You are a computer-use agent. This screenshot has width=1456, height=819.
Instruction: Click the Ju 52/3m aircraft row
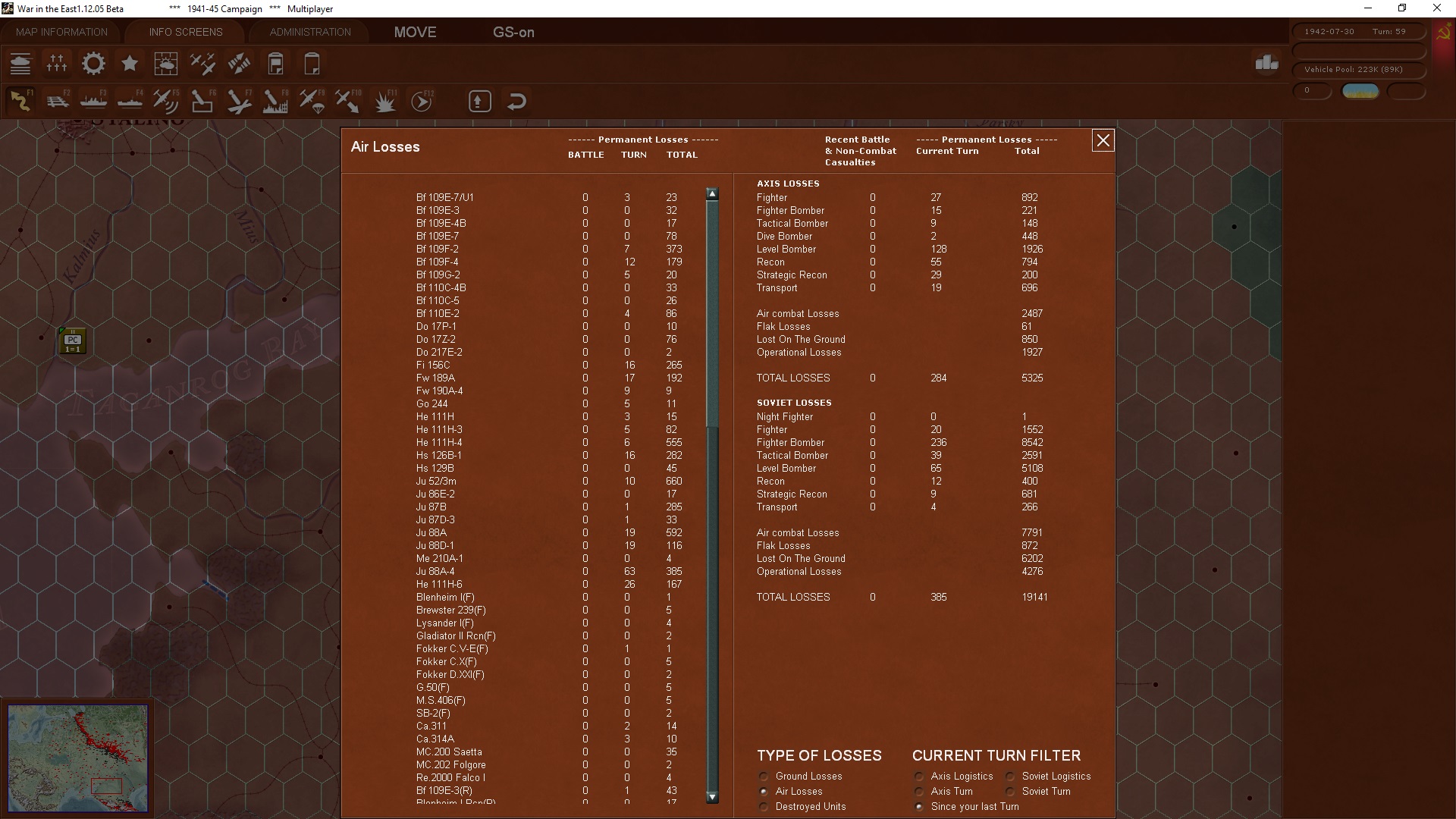(550, 481)
